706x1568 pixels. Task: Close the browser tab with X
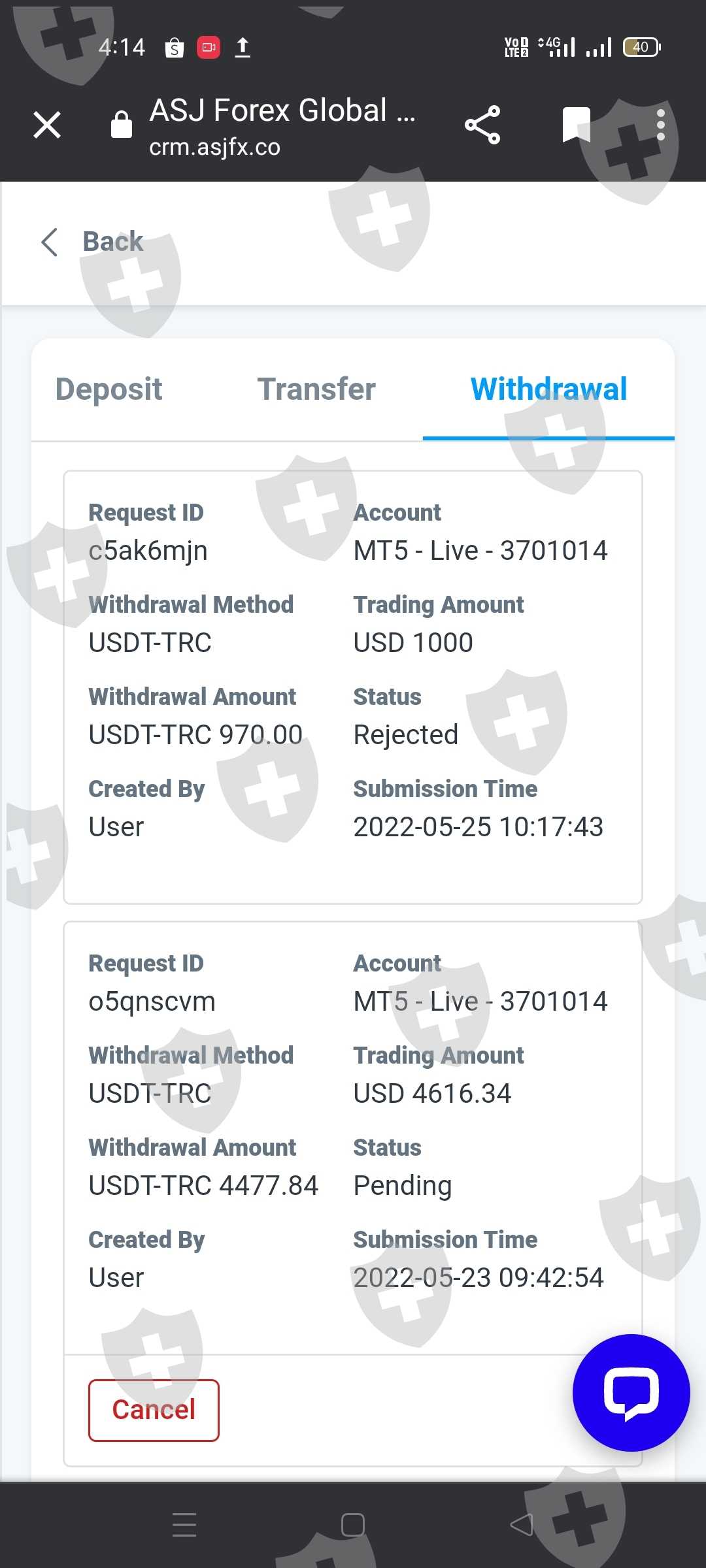coord(47,125)
